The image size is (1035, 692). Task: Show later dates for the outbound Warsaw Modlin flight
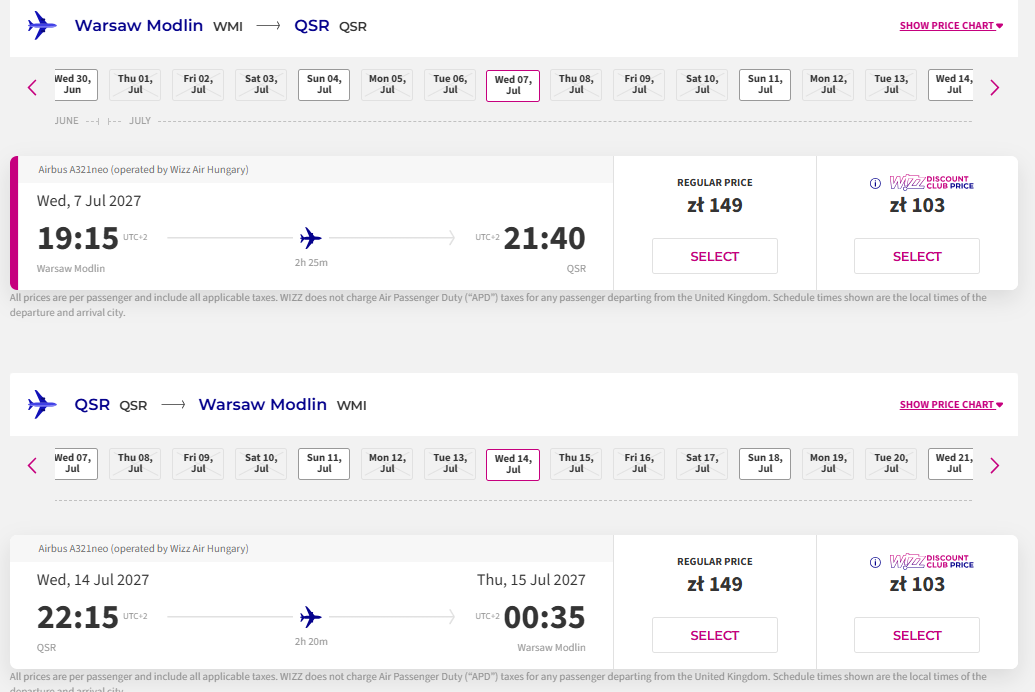click(x=995, y=87)
